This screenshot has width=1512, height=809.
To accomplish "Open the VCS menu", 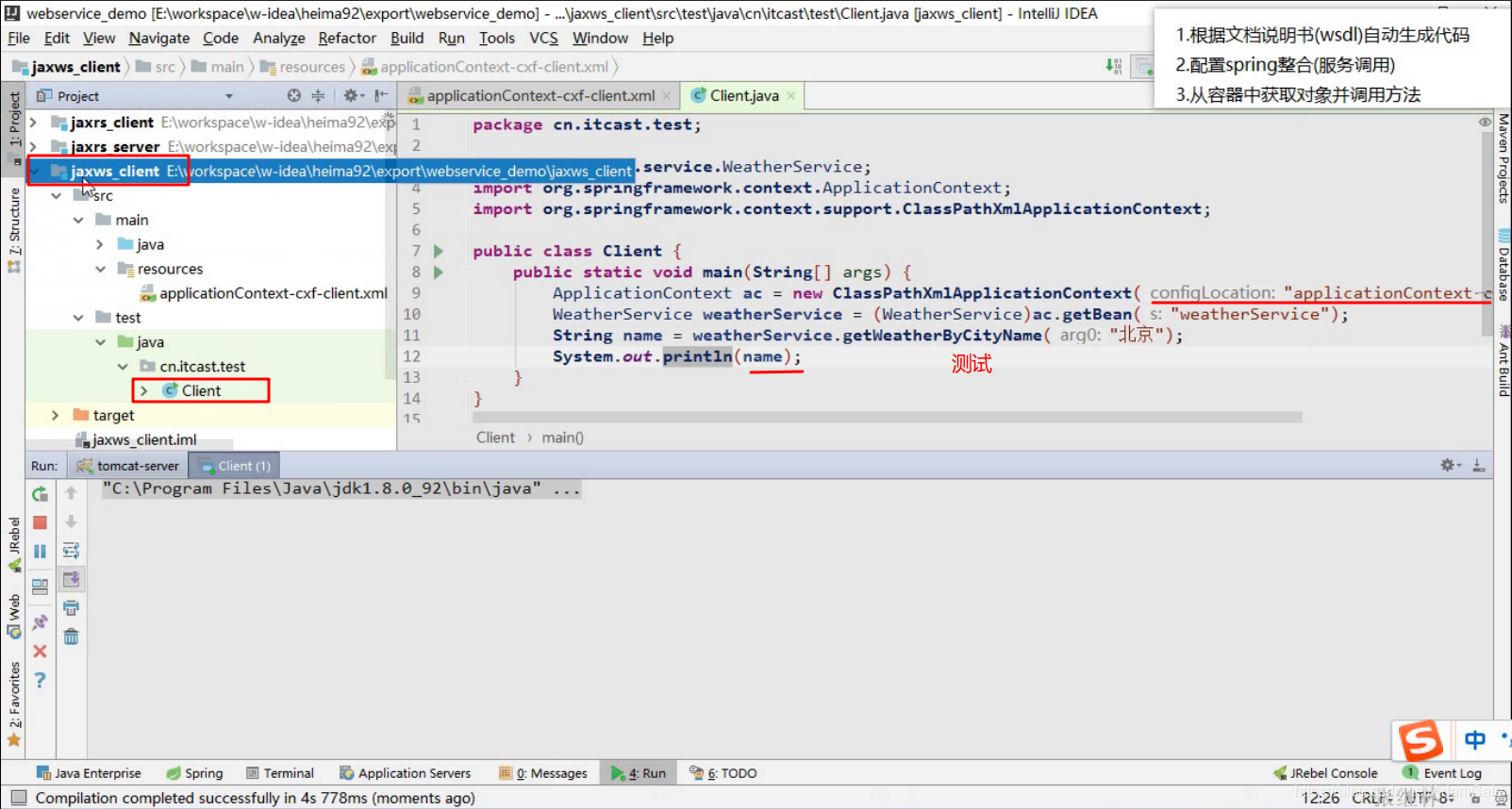I will click(x=543, y=38).
